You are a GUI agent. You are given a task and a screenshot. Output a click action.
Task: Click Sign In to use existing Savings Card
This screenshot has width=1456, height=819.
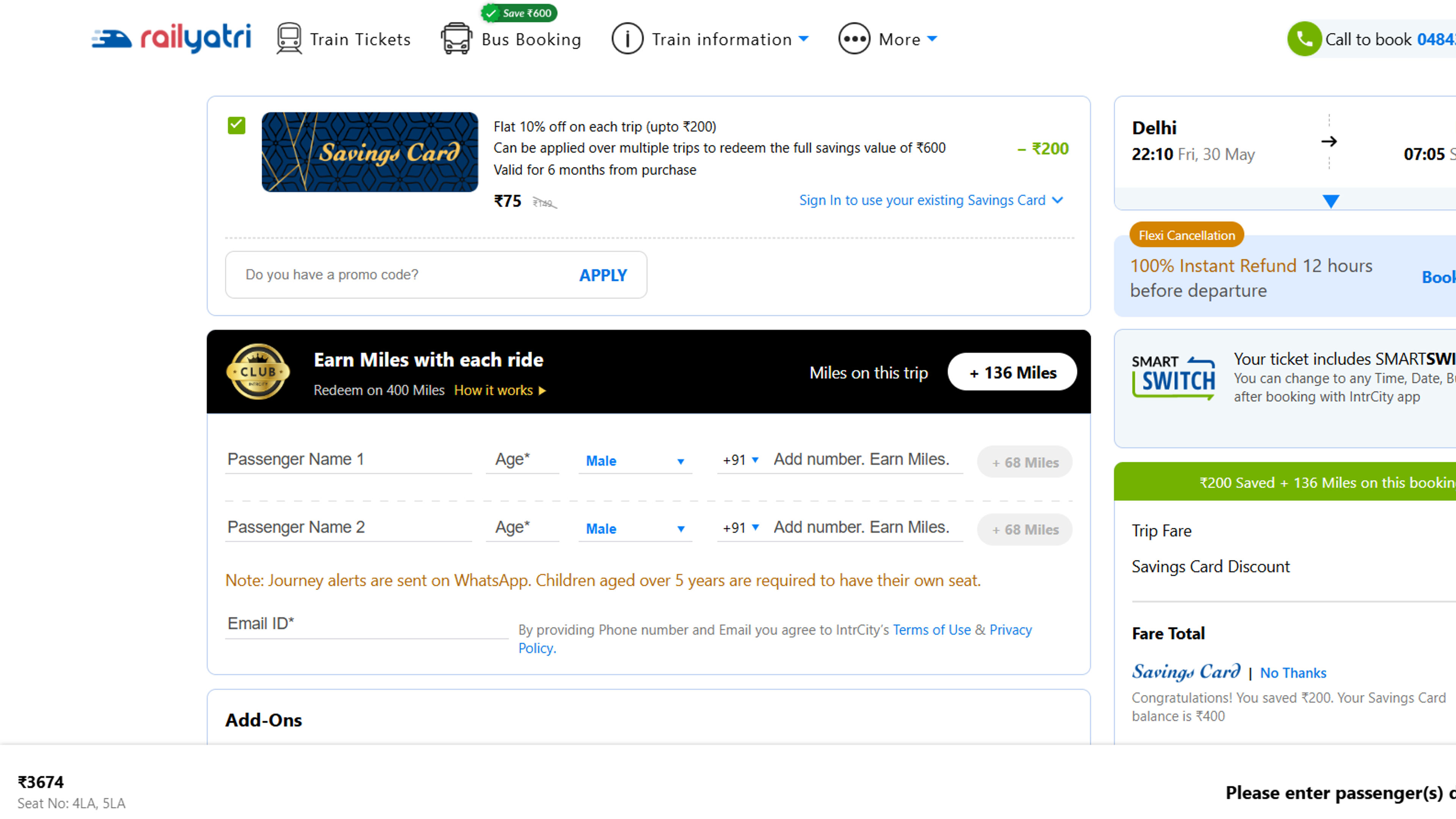pyautogui.click(x=931, y=200)
